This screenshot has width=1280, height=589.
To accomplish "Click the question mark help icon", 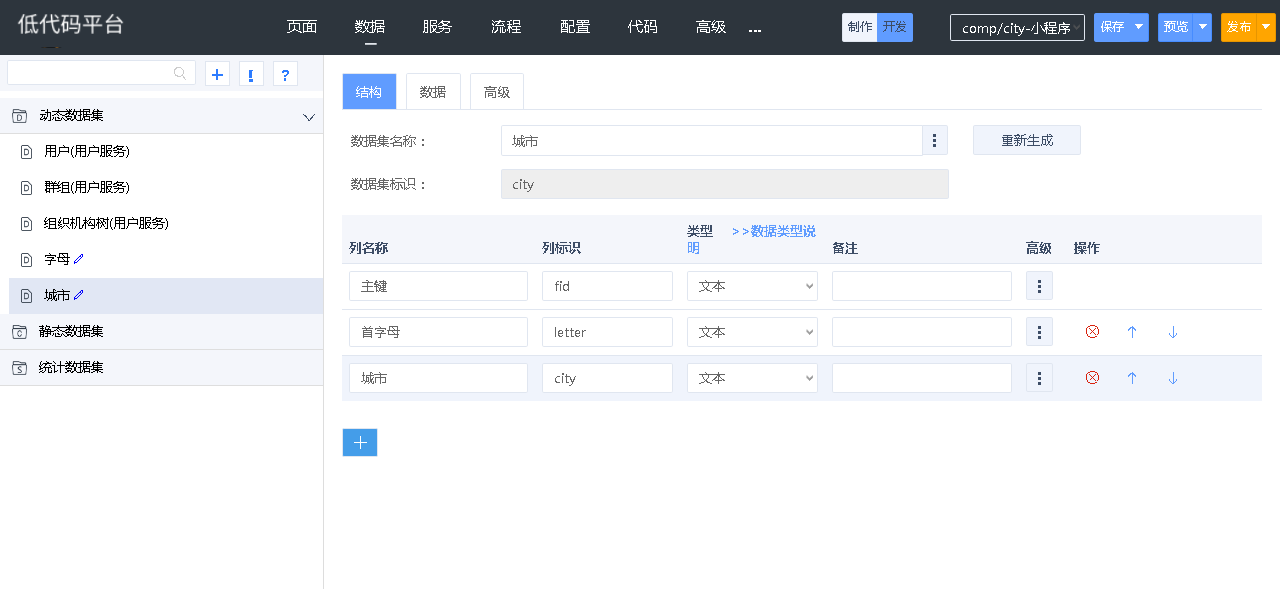I will pos(285,74).
